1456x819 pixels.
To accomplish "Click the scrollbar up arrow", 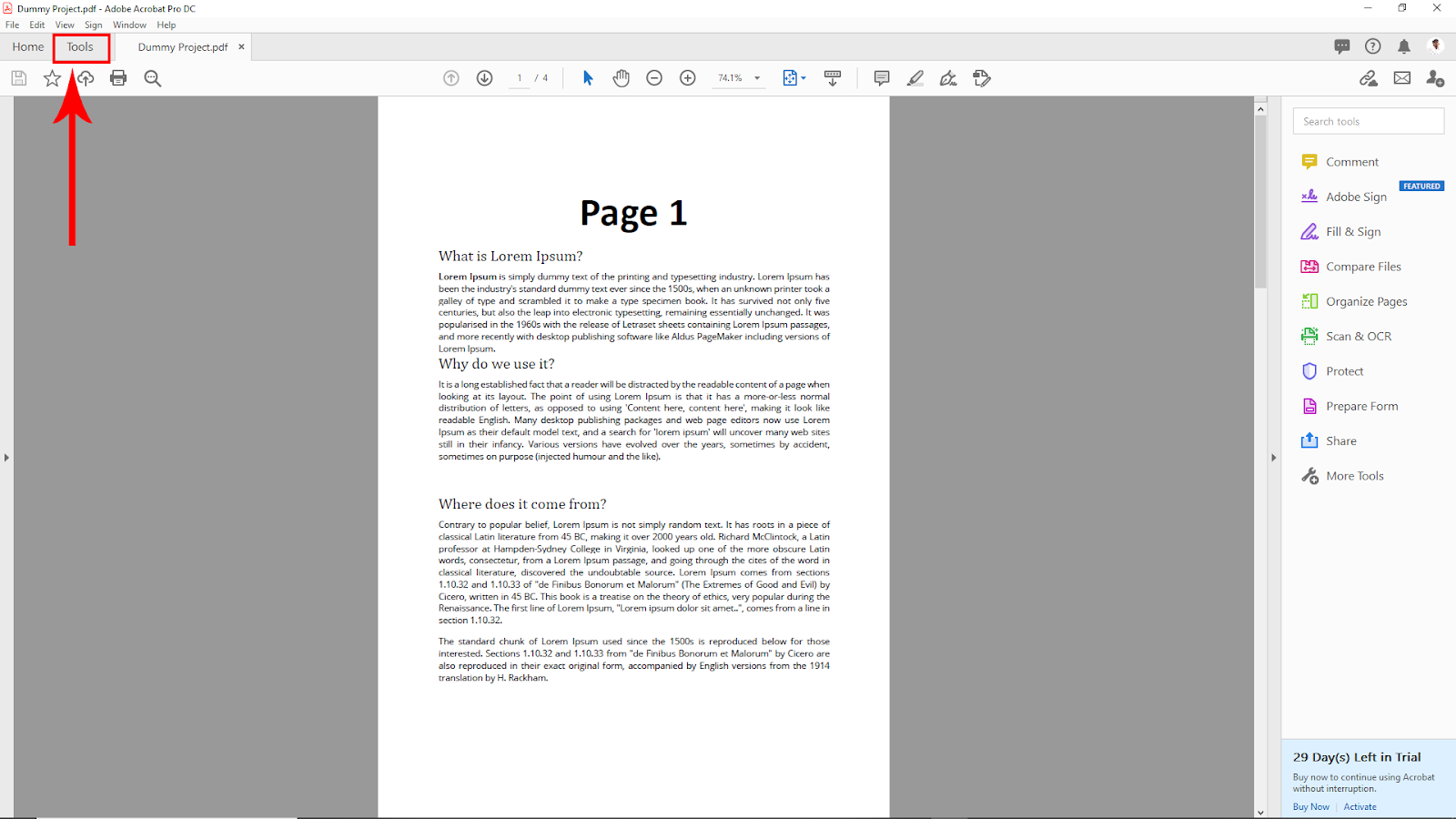I will click(1260, 109).
